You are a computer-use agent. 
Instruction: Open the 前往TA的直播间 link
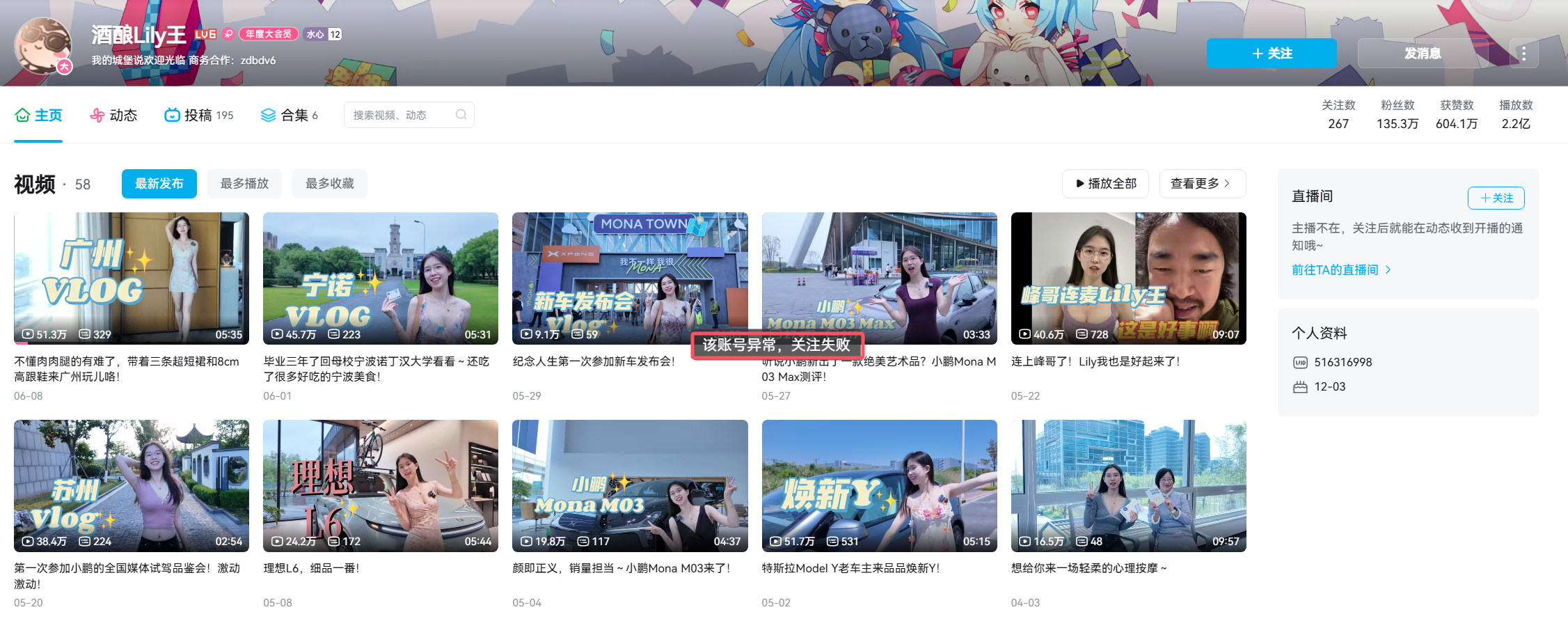1341,270
